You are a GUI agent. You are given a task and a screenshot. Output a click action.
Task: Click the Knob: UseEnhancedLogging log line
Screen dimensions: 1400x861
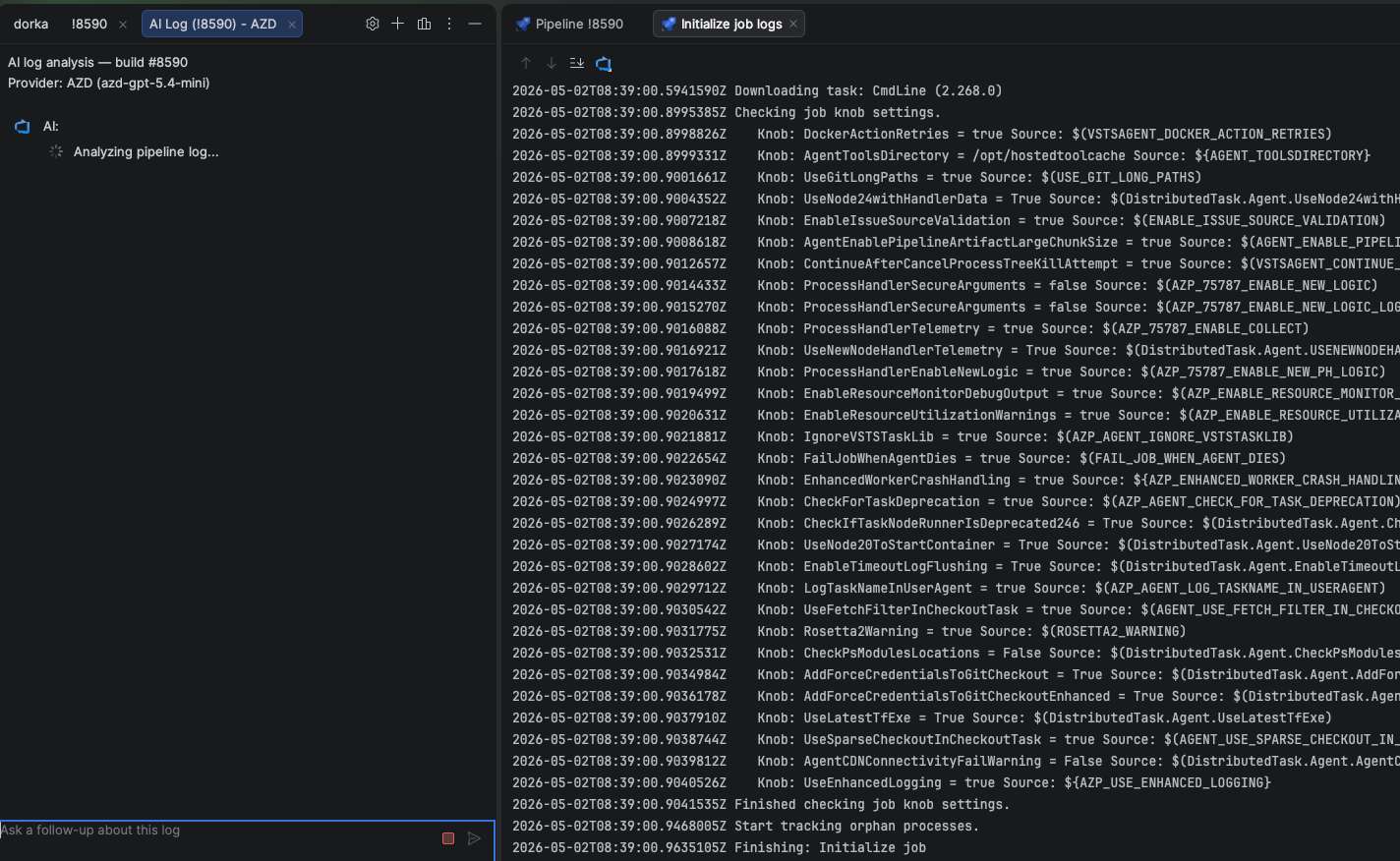(x=892, y=782)
